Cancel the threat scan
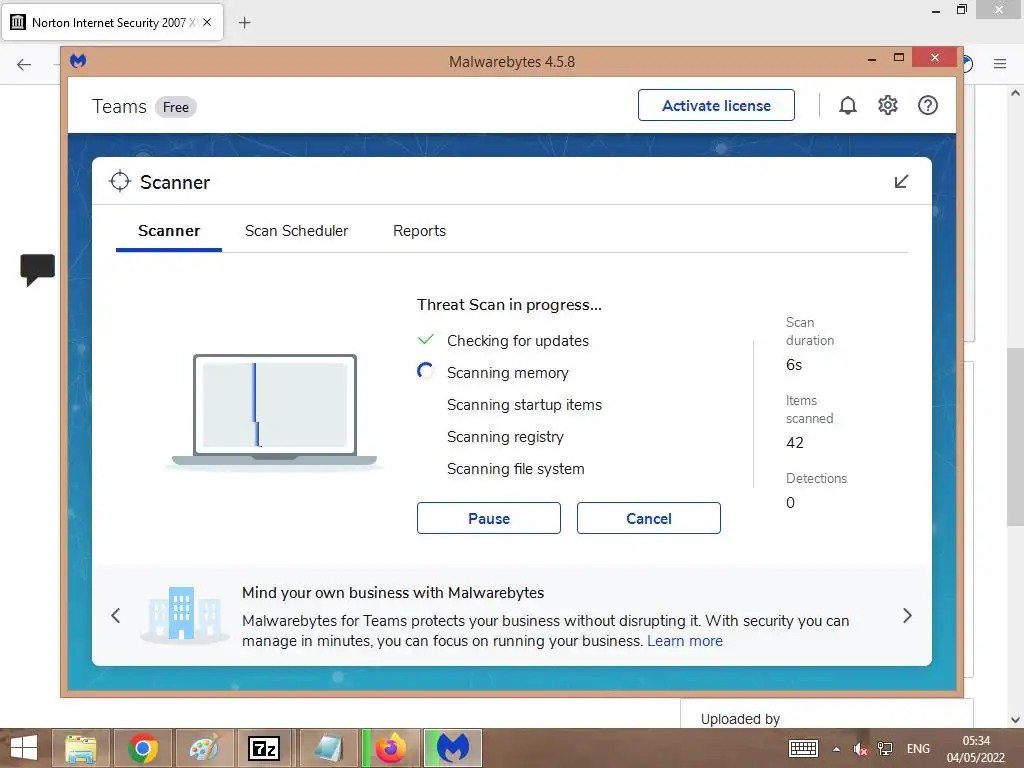The height and width of the screenshot is (768, 1024). point(648,518)
